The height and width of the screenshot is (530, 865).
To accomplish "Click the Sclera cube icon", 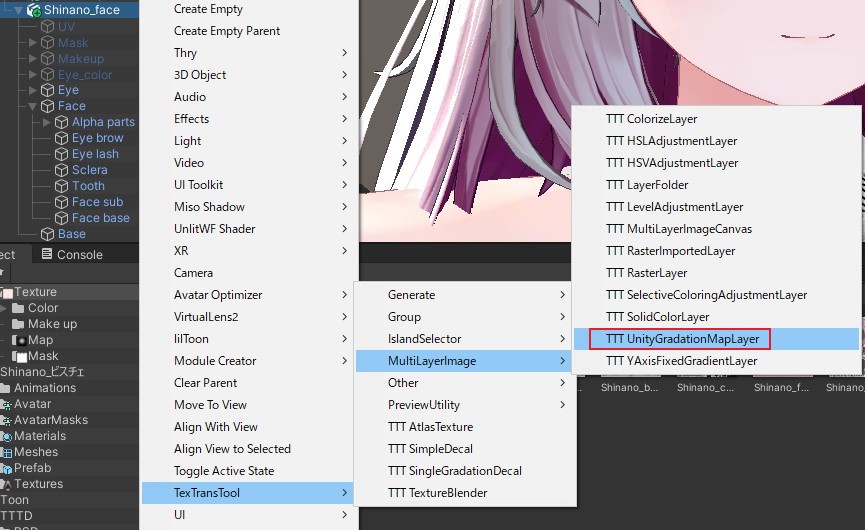I will coord(62,170).
